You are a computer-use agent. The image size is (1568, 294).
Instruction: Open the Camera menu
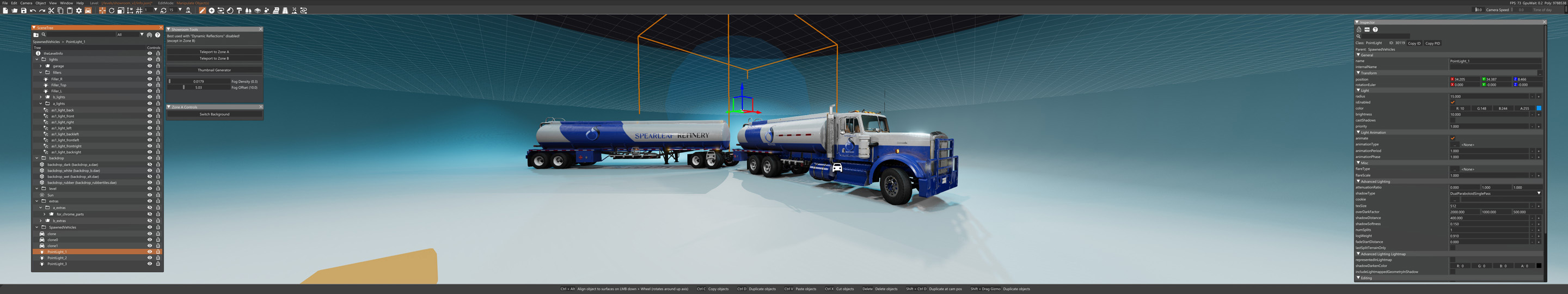coord(26,3)
